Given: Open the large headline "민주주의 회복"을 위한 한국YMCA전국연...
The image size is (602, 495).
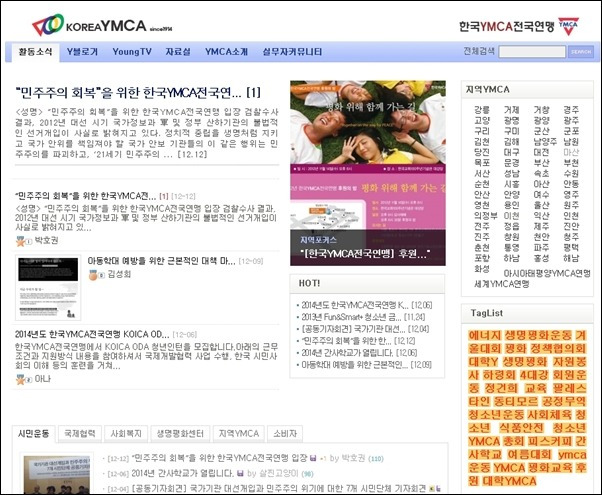Looking at the screenshot, I should pyautogui.click(x=138, y=93).
